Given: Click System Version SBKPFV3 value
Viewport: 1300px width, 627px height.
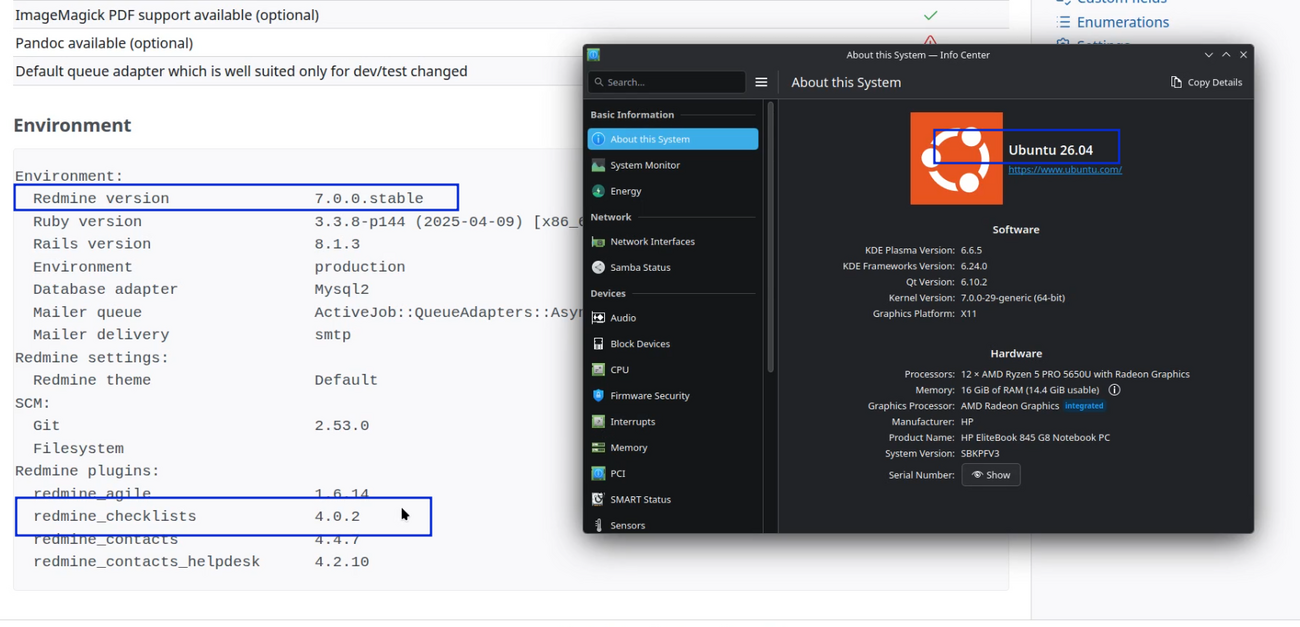Looking at the screenshot, I should click(x=980, y=454).
